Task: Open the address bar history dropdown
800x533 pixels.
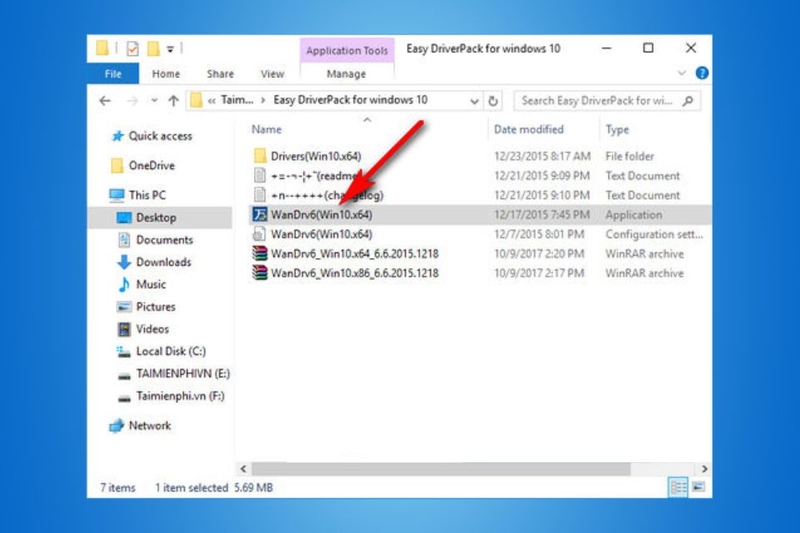Action: click(x=474, y=101)
